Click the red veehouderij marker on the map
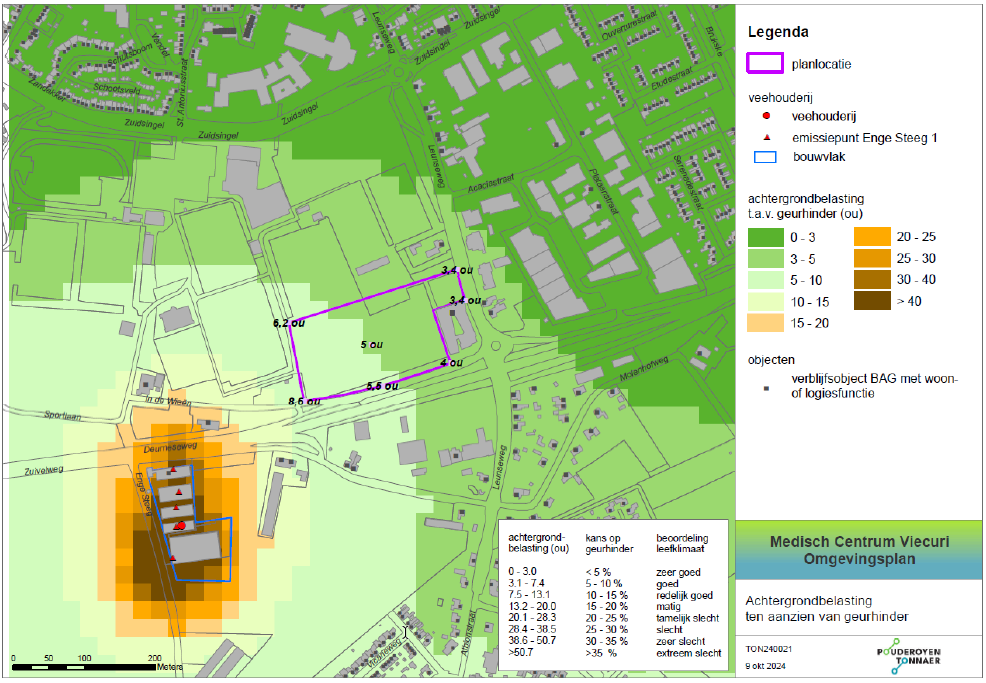Viewport: 986px width, 683px height. click(x=180, y=525)
